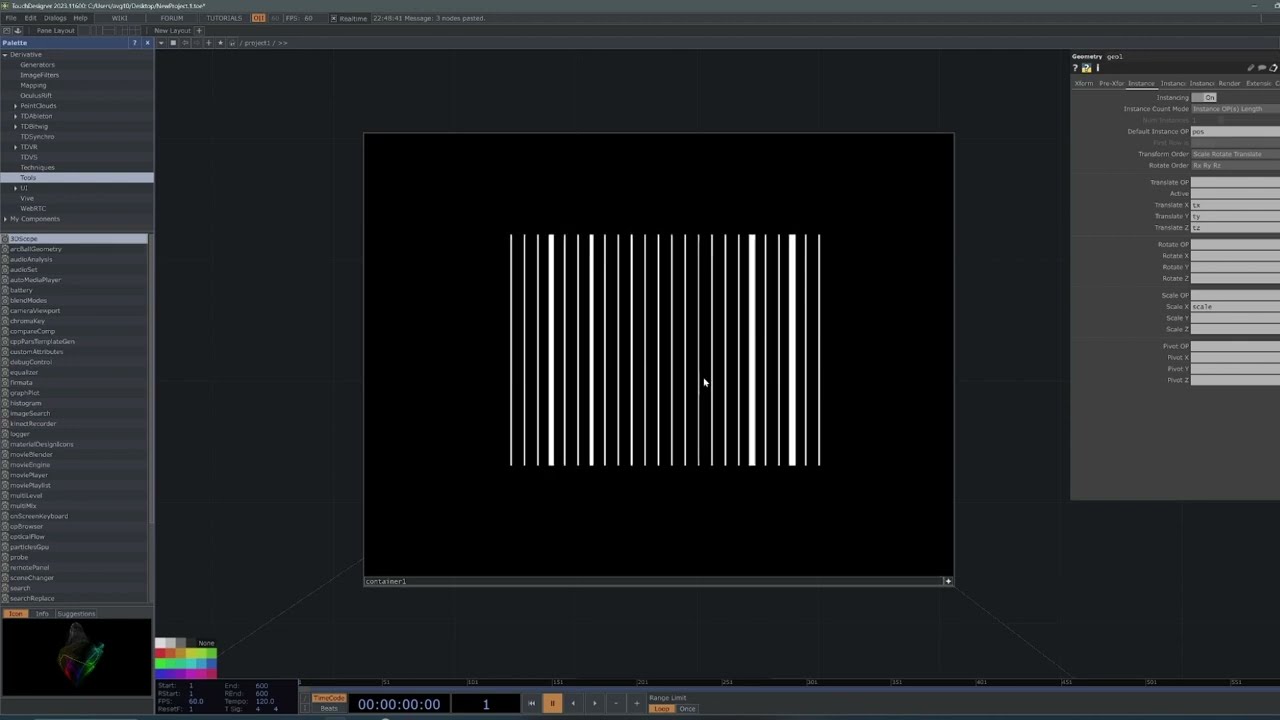
Task: Select opticalFlow component in palette list
Action: point(28,537)
